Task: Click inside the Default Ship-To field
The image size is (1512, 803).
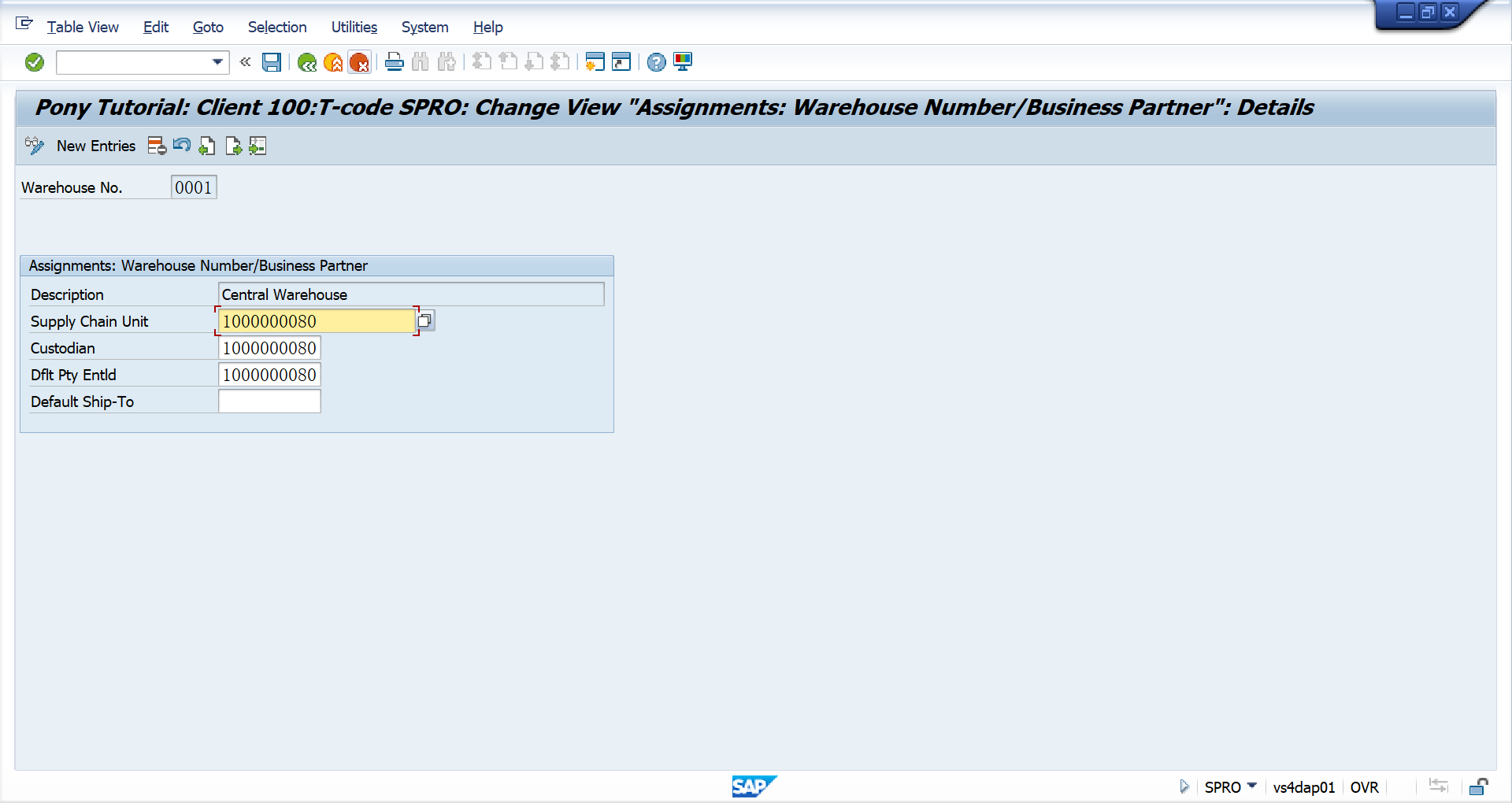Action: [x=269, y=401]
